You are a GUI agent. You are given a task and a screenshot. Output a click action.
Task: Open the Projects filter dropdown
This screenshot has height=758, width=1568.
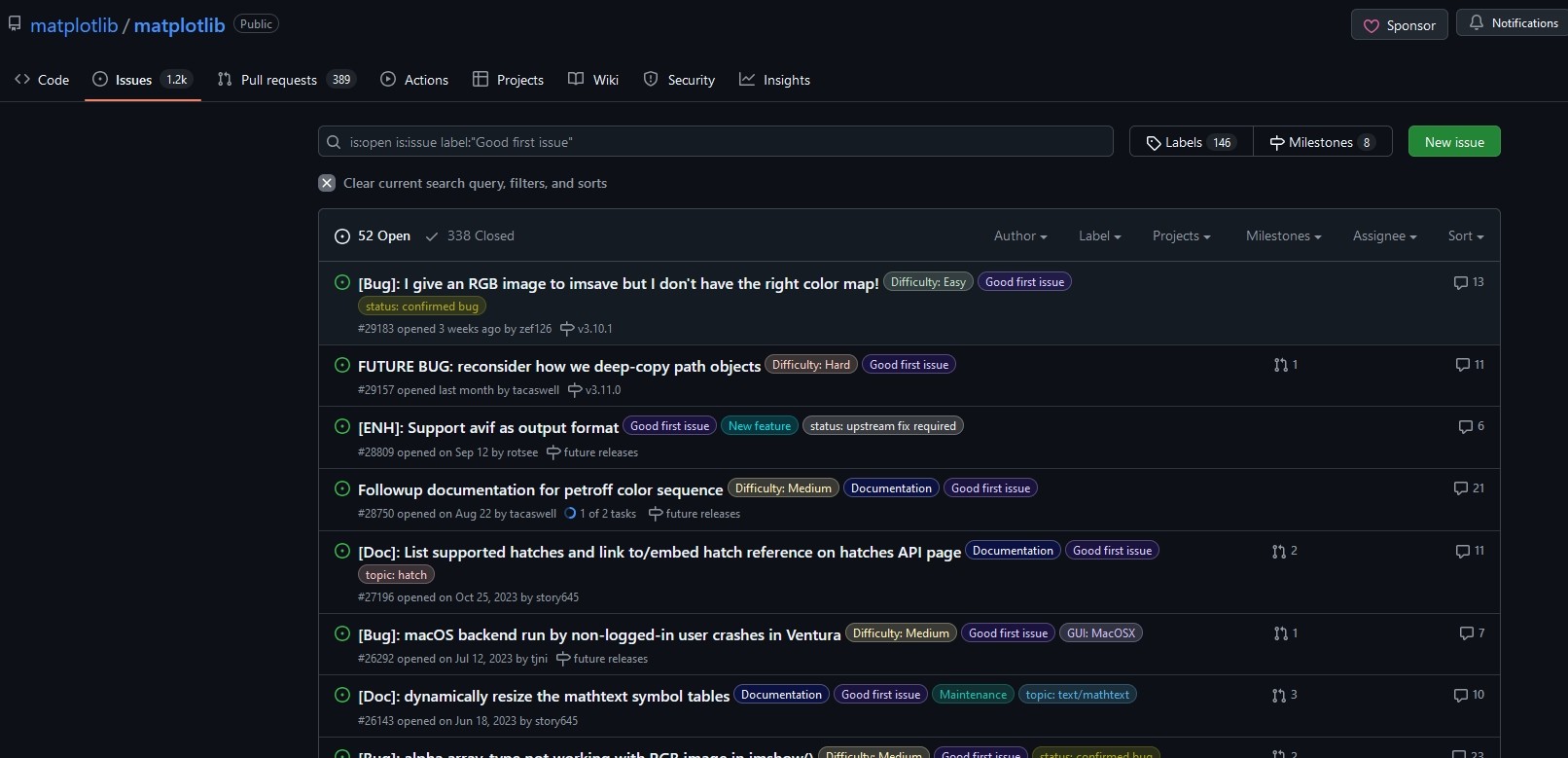tap(1182, 235)
